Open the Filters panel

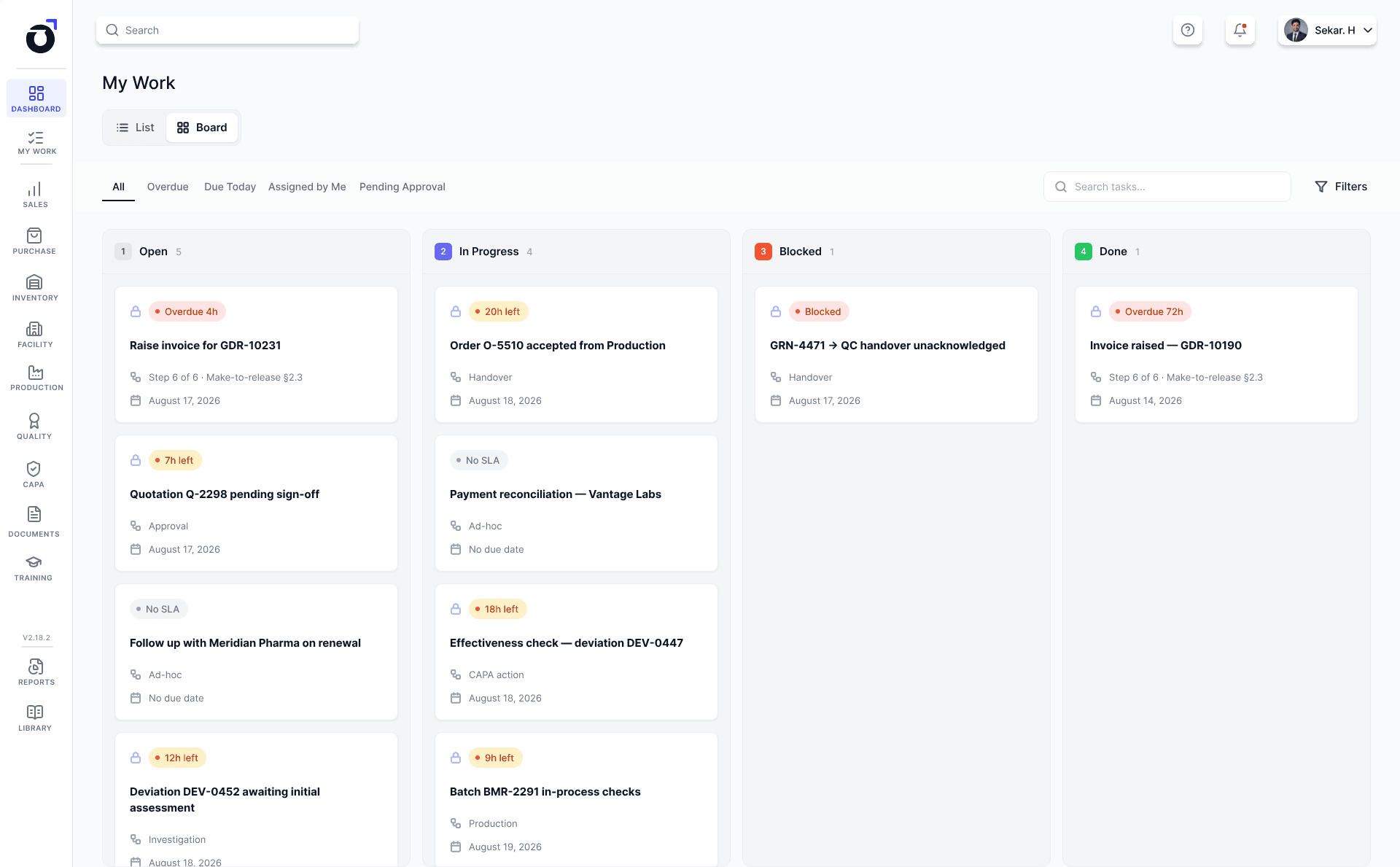point(1341,187)
